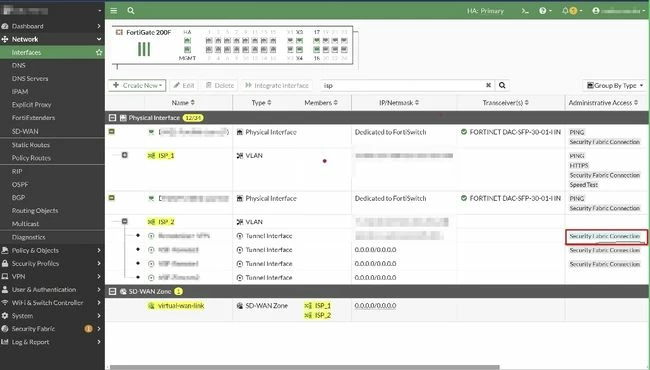
Task: Collapse the SD-WAN Zone group
Action: [112, 292]
